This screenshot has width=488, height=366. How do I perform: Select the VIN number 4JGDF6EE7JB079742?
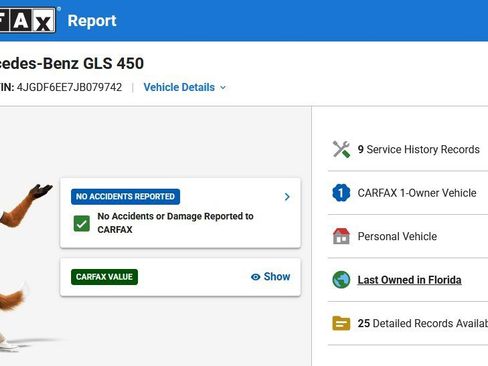pyautogui.click(x=69, y=87)
